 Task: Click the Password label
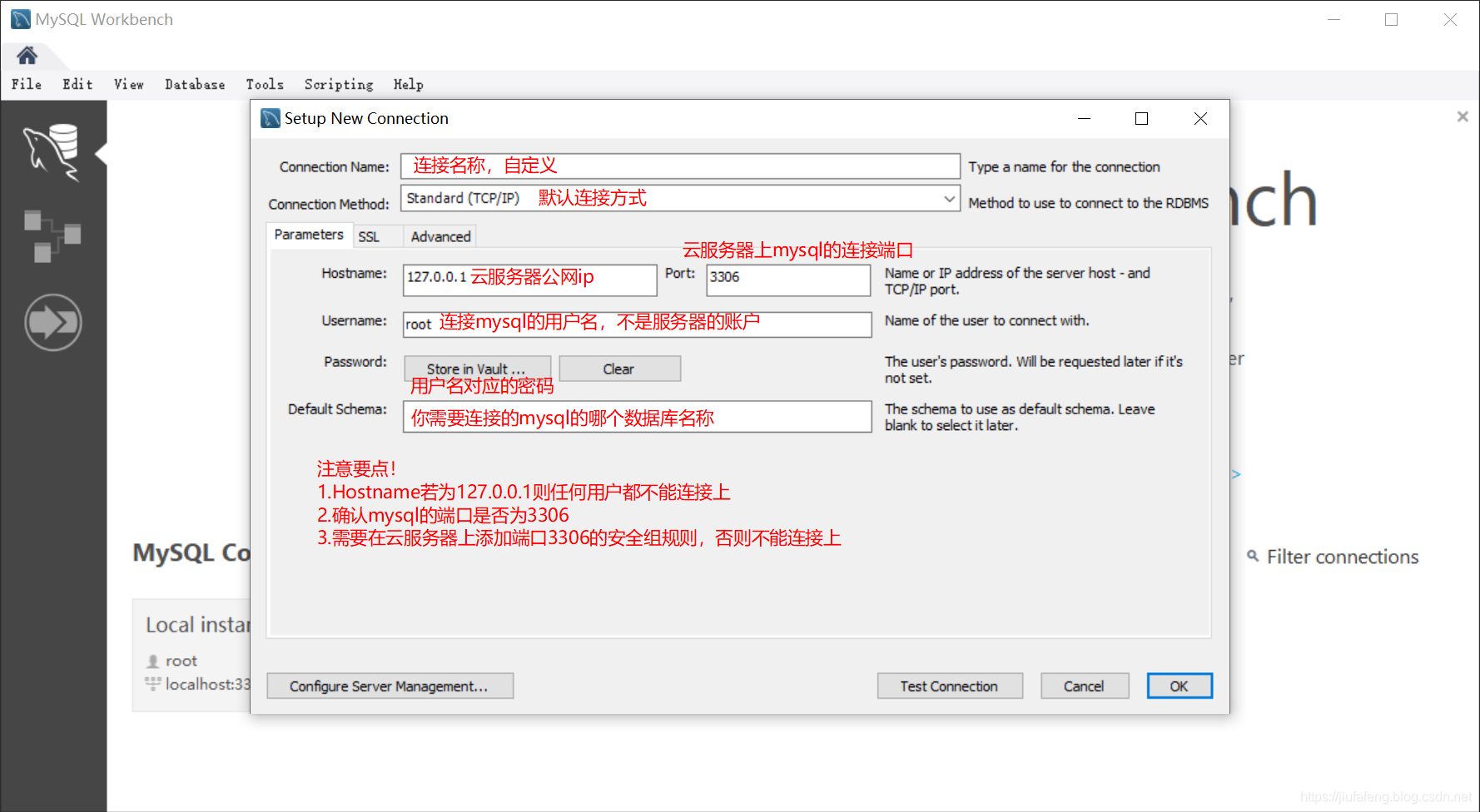[x=355, y=362]
